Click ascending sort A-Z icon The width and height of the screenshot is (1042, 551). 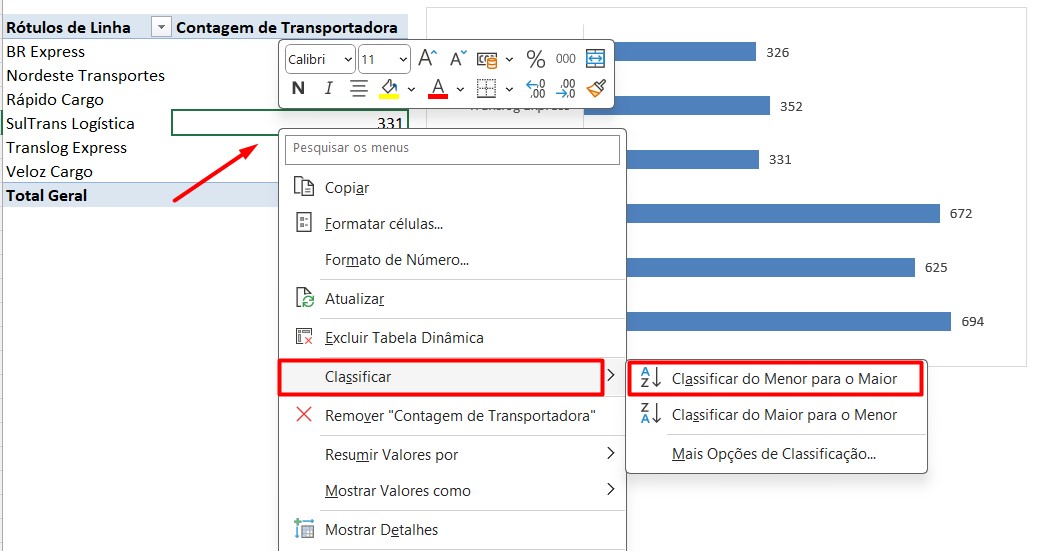(651, 378)
